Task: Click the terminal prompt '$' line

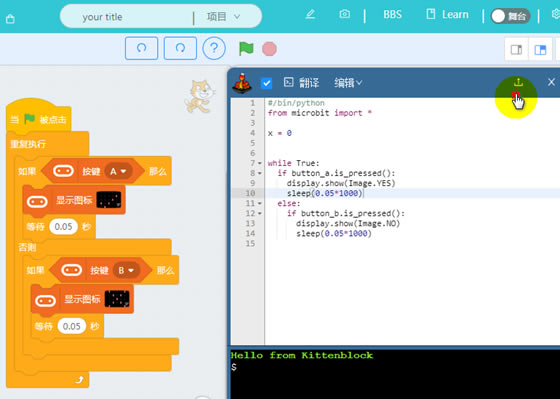Action: tap(234, 367)
